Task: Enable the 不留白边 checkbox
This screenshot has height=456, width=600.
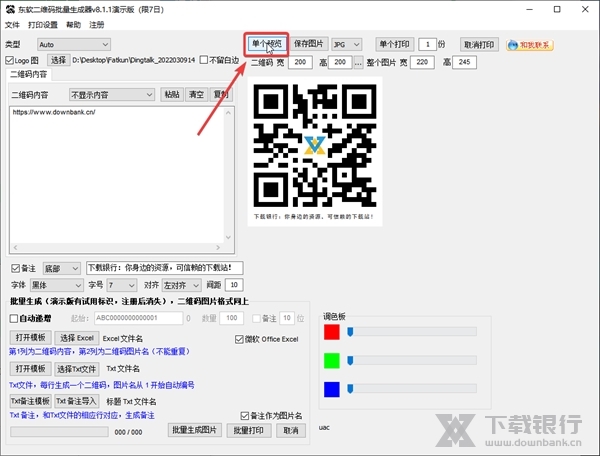Action: click(205, 60)
